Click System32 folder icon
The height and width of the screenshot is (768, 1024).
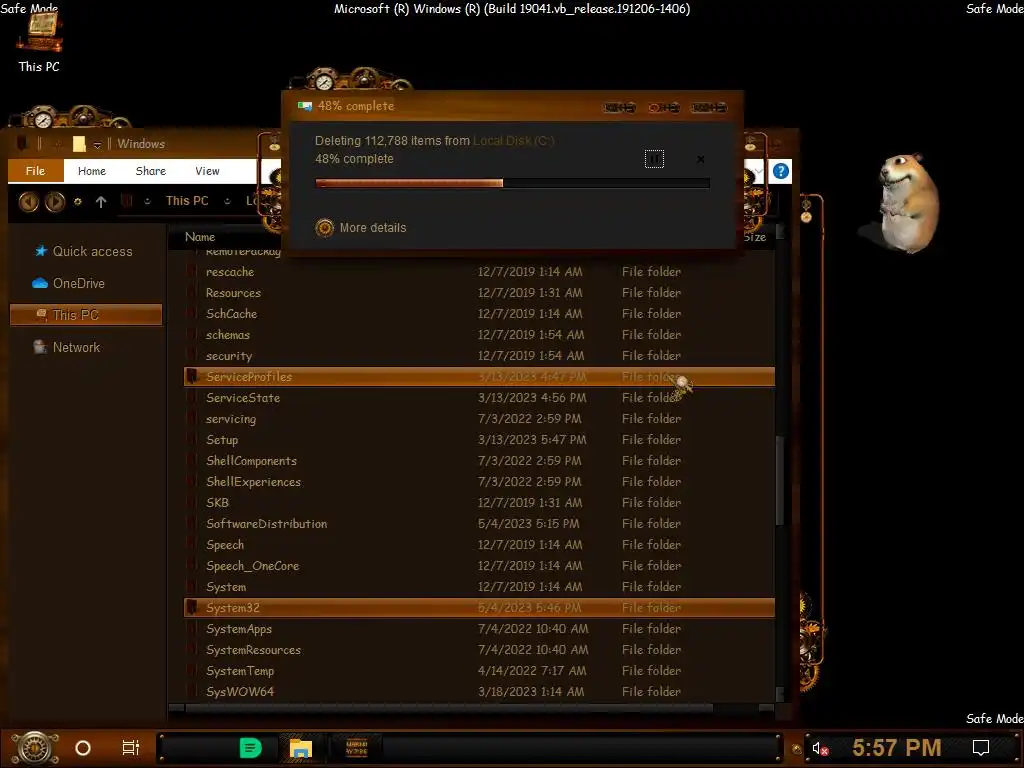tap(192, 607)
